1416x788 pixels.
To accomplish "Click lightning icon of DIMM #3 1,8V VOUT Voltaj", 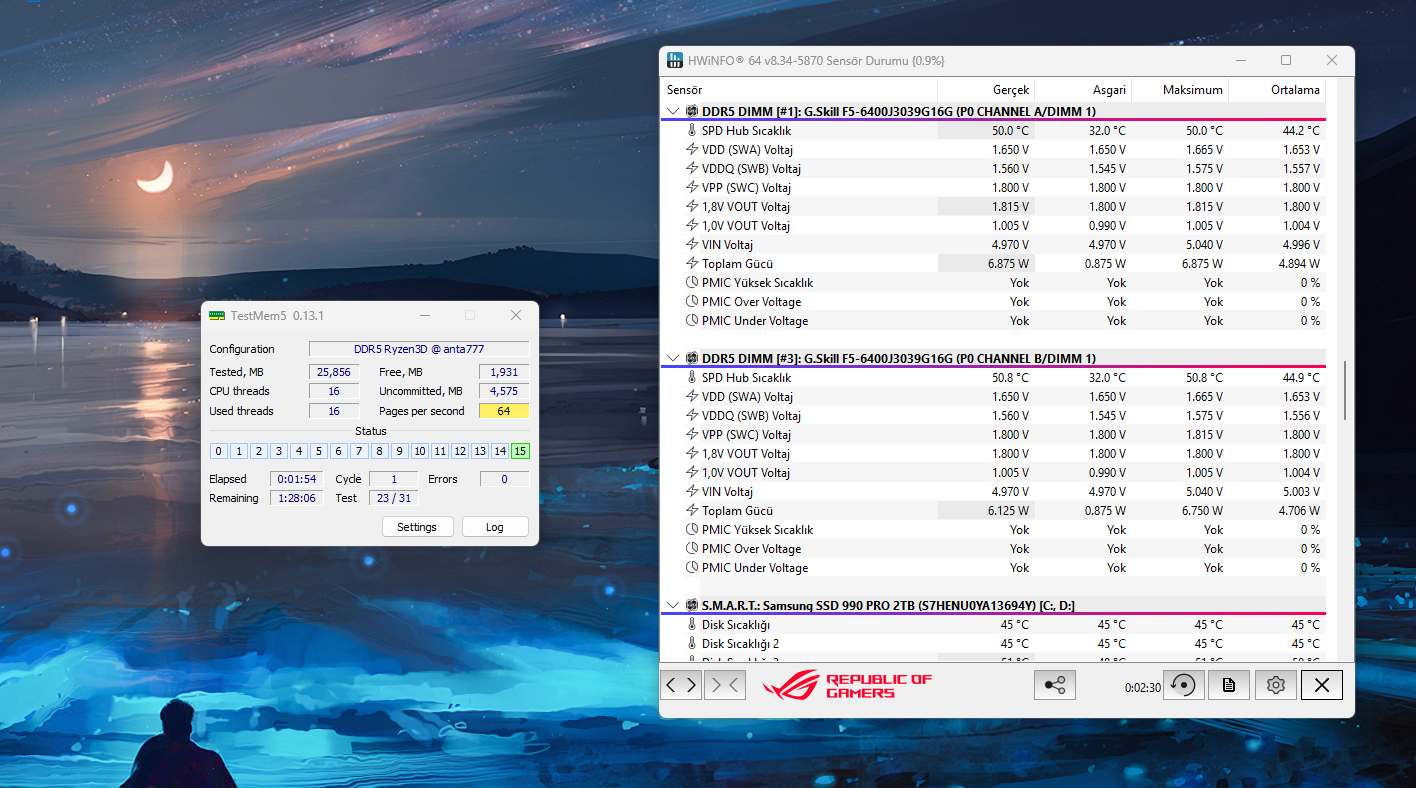I will pyautogui.click(x=691, y=454).
